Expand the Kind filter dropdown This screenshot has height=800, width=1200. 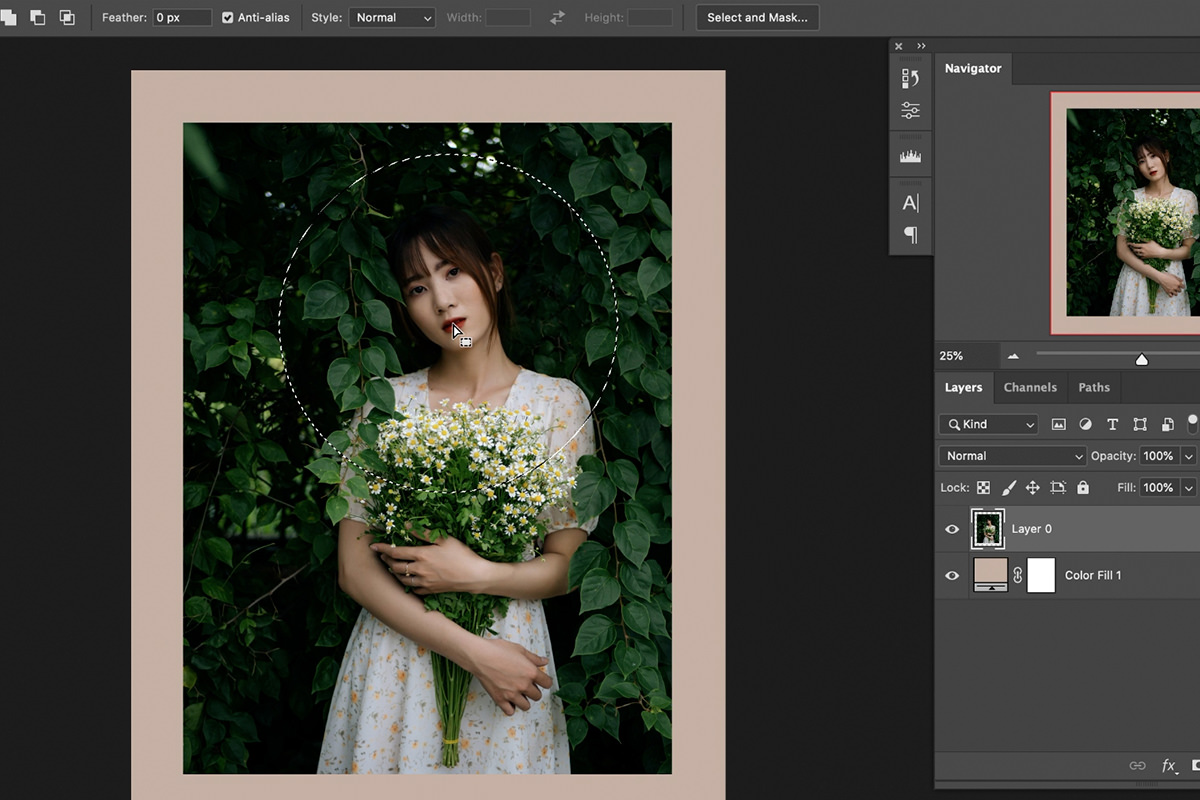[988, 425]
